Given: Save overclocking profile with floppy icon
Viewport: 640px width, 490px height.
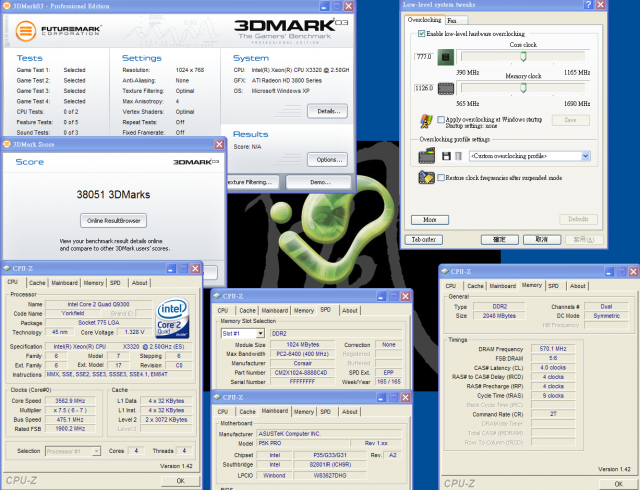Looking at the screenshot, I should coord(446,156).
